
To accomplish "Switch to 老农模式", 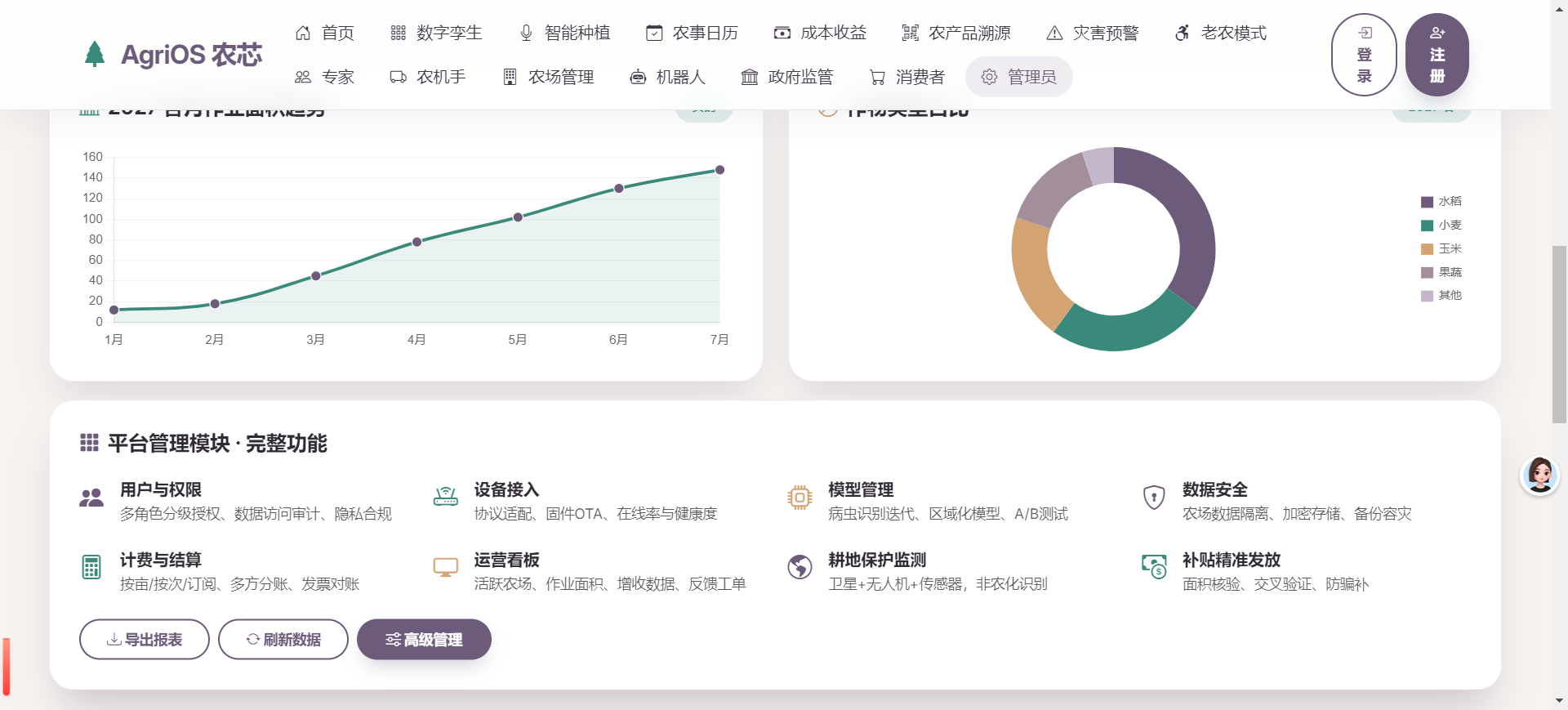I will 1221,33.
